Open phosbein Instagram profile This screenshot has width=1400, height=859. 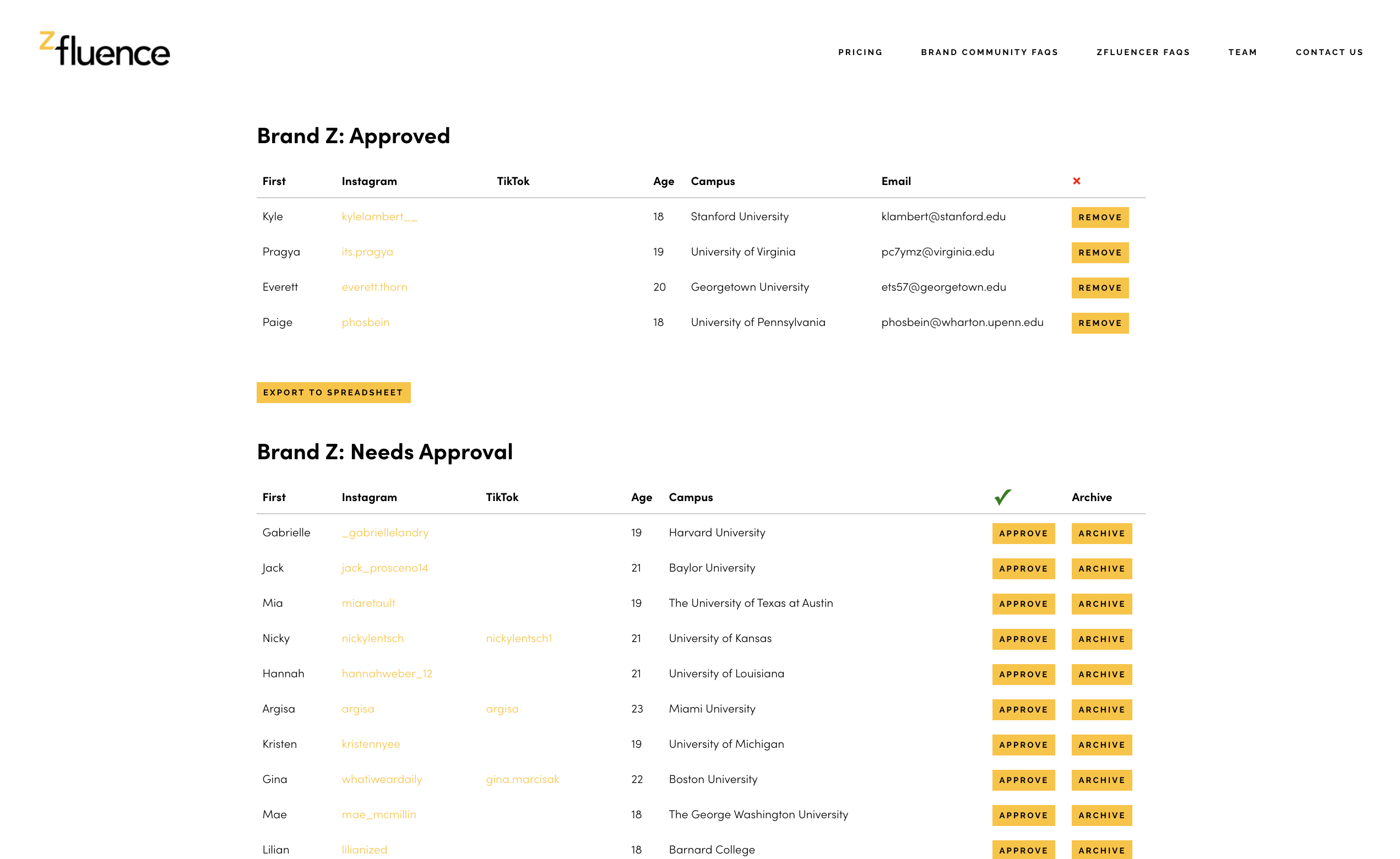point(365,322)
